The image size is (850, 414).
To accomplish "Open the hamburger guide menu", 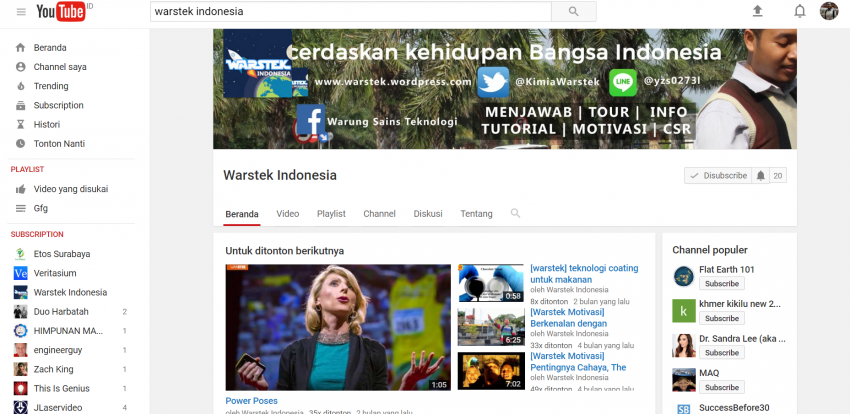I will tap(21, 12).
